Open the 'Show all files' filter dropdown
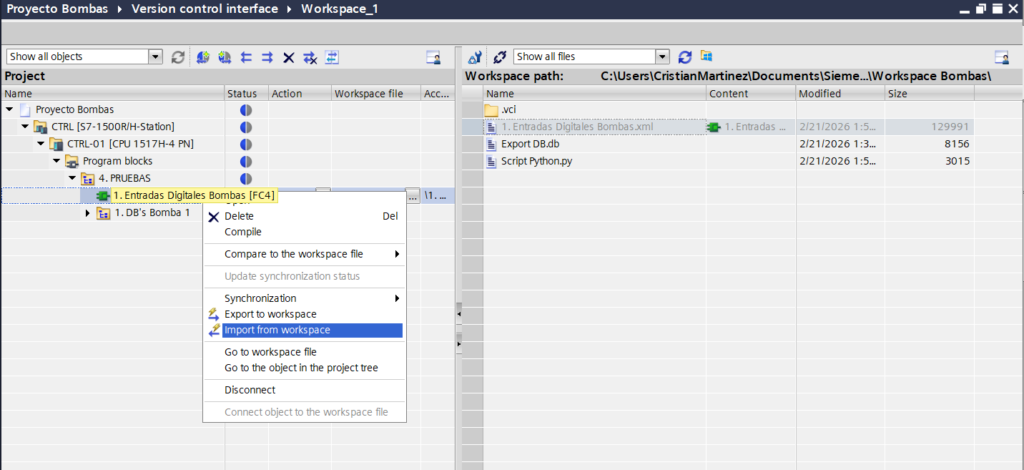This screenshot has height=470, width=1024. [x=662, y=57]
